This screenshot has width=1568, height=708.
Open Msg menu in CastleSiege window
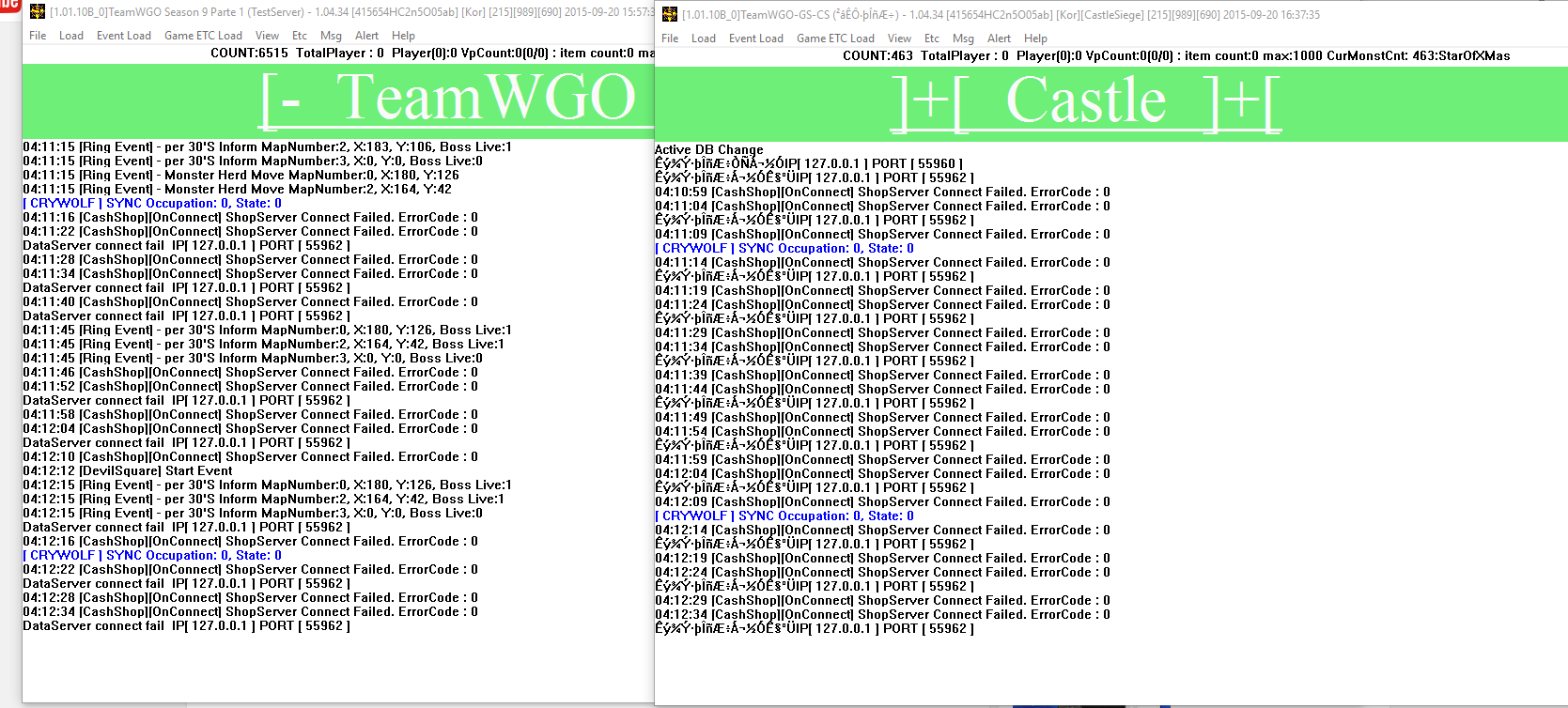[963, 38]
